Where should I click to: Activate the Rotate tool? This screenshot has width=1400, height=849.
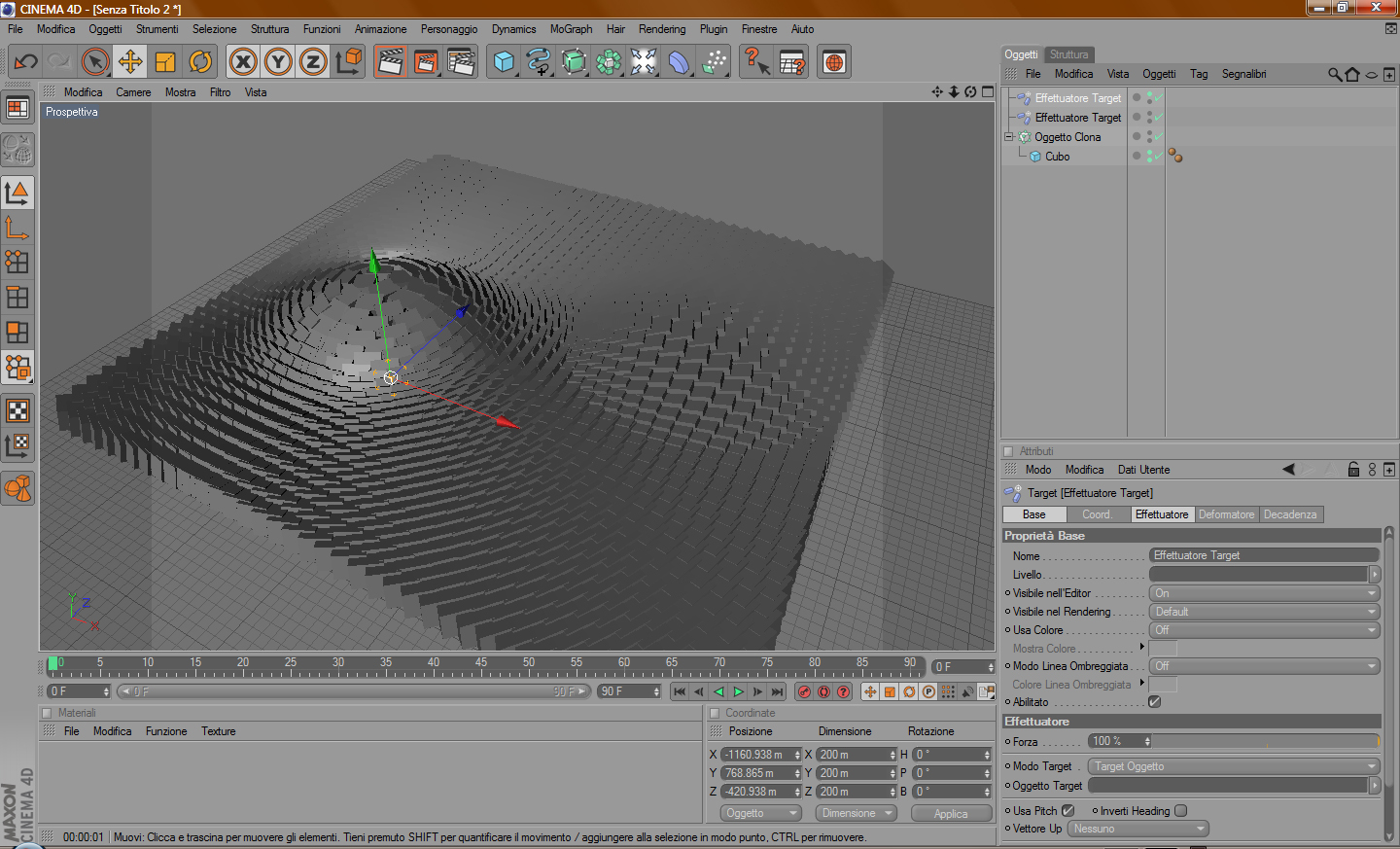[x=199, y=62]
